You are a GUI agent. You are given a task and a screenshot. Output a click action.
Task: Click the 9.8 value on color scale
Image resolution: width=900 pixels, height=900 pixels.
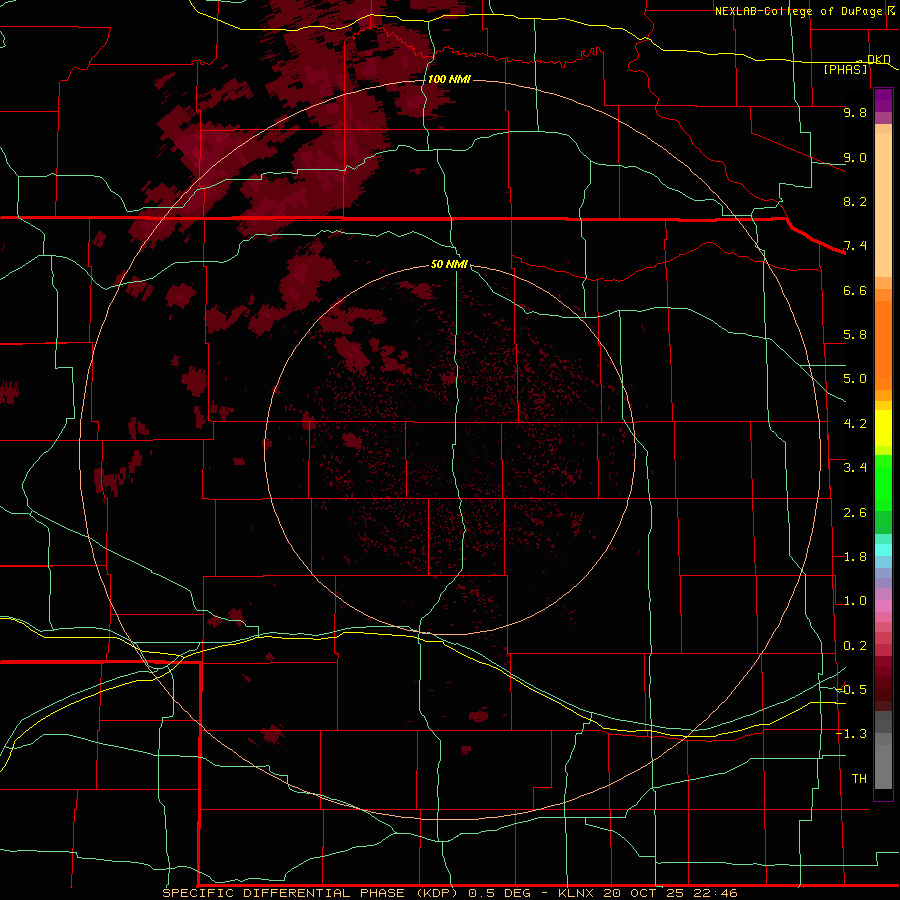click(855, 112)
